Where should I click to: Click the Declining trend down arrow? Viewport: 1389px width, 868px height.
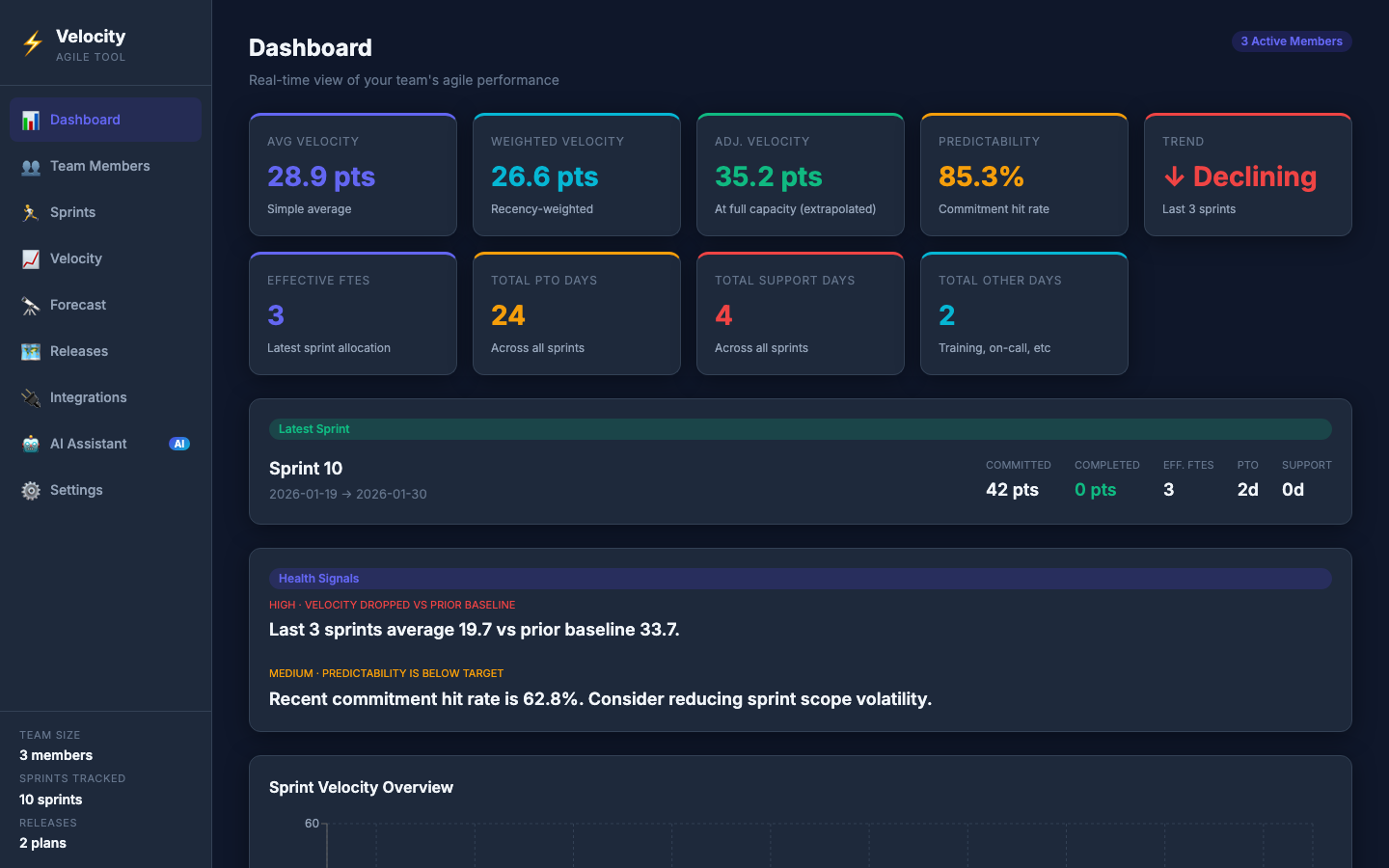coord(1174,176)
